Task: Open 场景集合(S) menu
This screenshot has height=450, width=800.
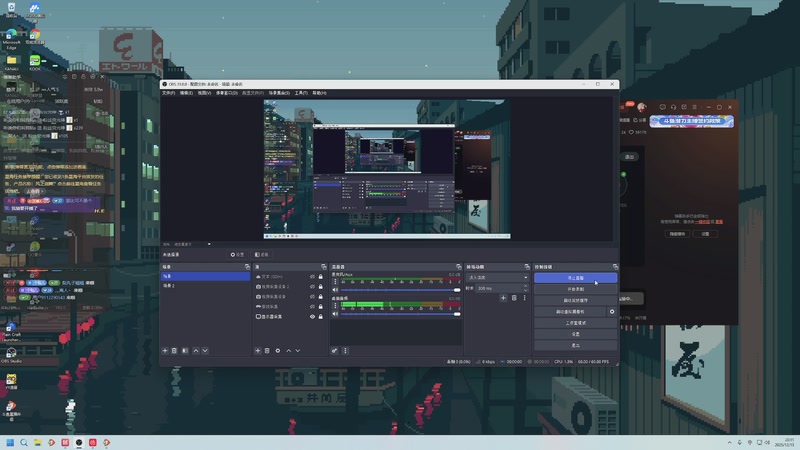Action: click(279, 93)
